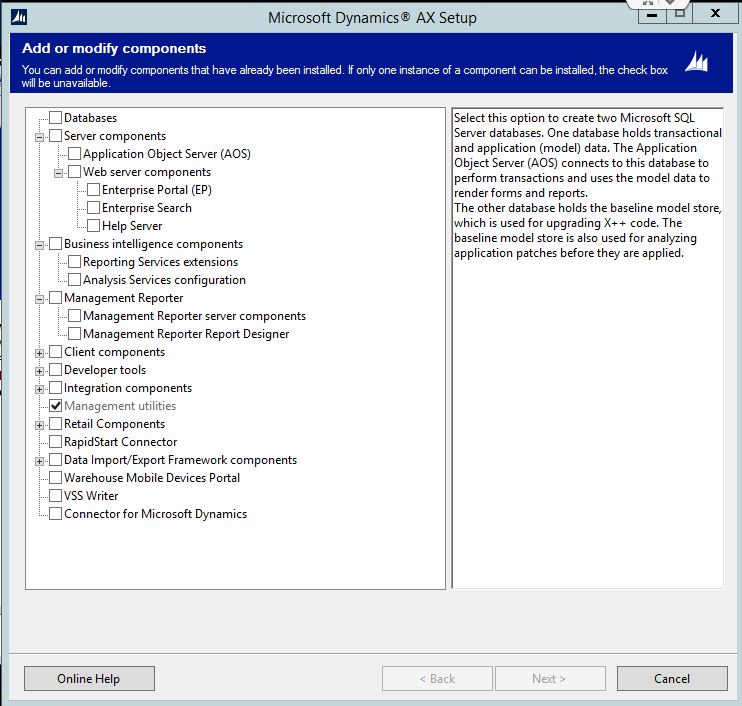The width and height of the screenshot is (742, 706).
Task: Check the VSS Writer checkbox
Action: point(55,495)
